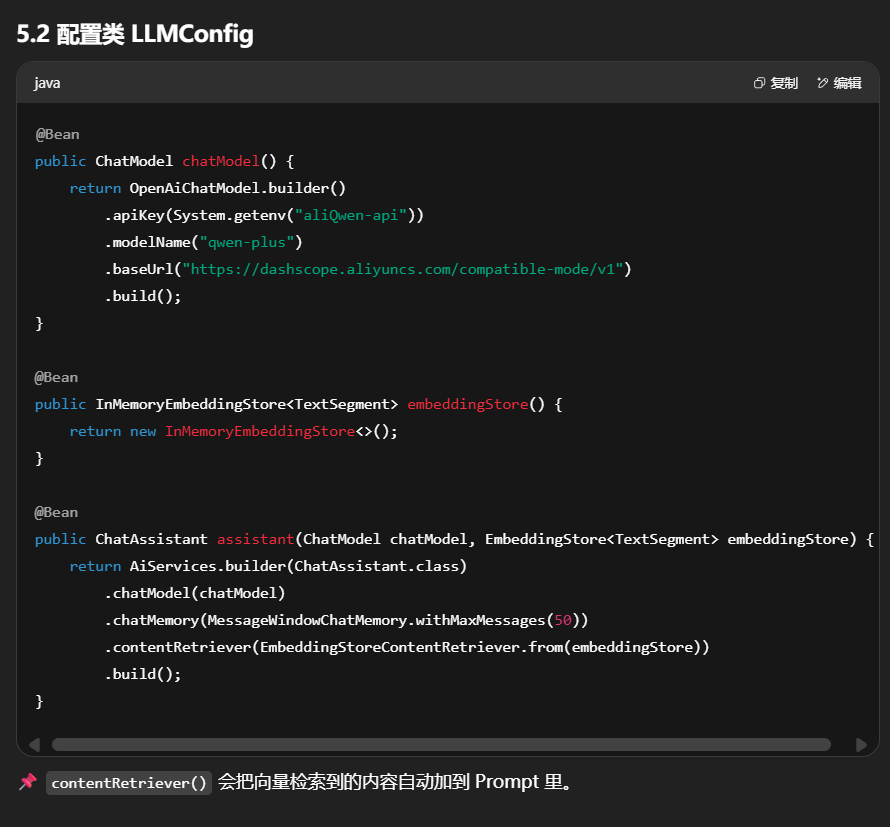Image resolution: width=890 pixels, height=827 pixels.
Task: Click the horizontal scrollbar thumb
Action: point(440,744)
